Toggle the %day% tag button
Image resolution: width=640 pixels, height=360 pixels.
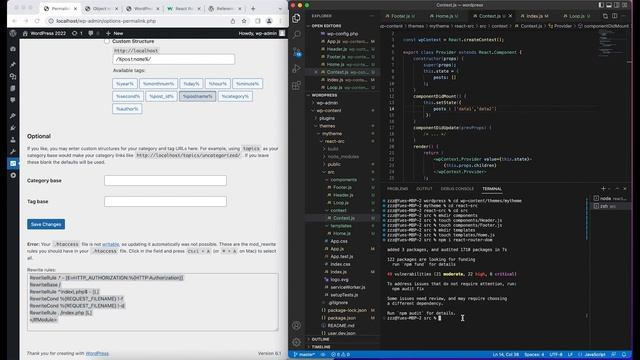(191, 84)
